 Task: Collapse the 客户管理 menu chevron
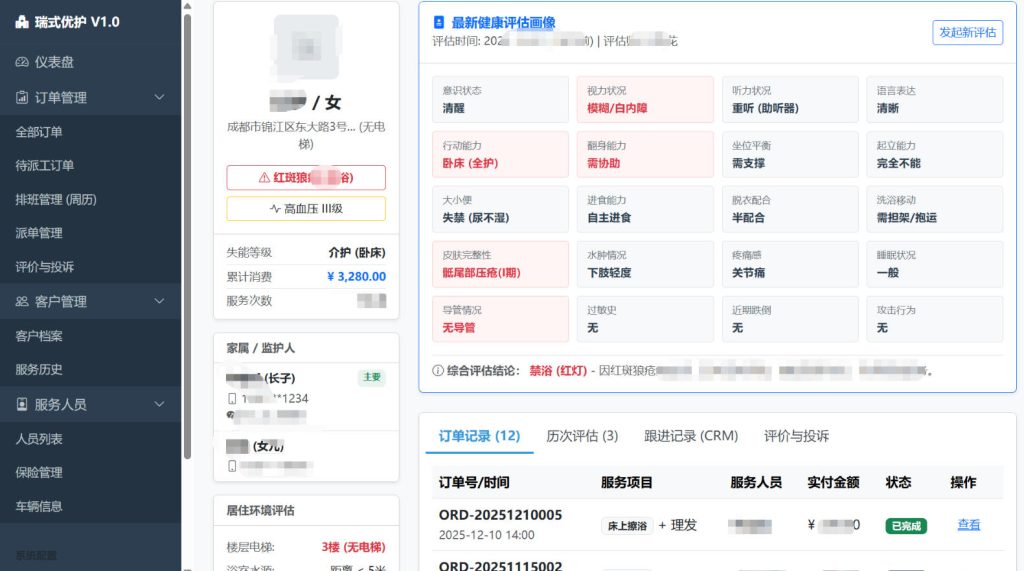click(159, 301)
